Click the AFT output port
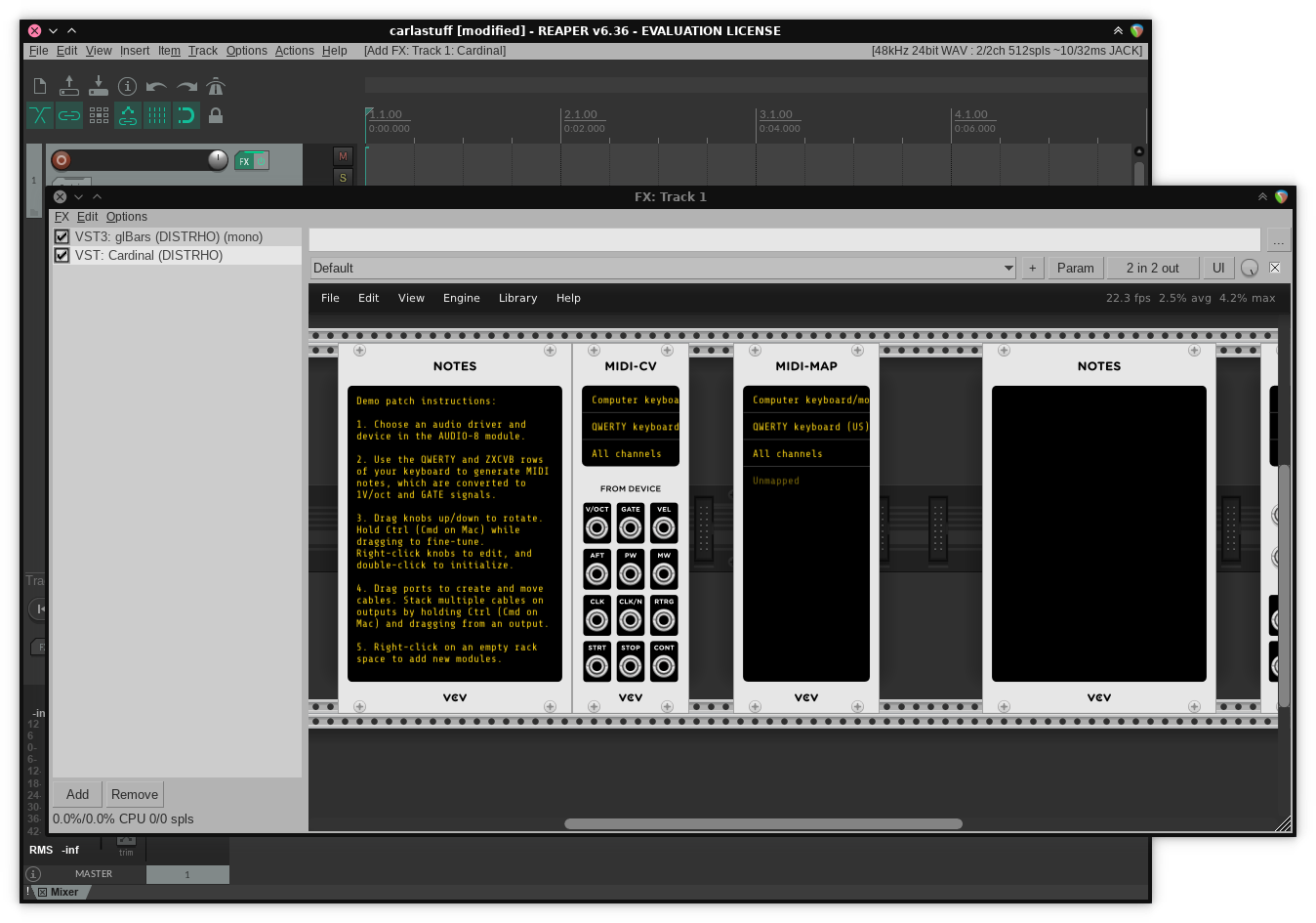Viewport: 1316px width, 923px height. (597, 573)
